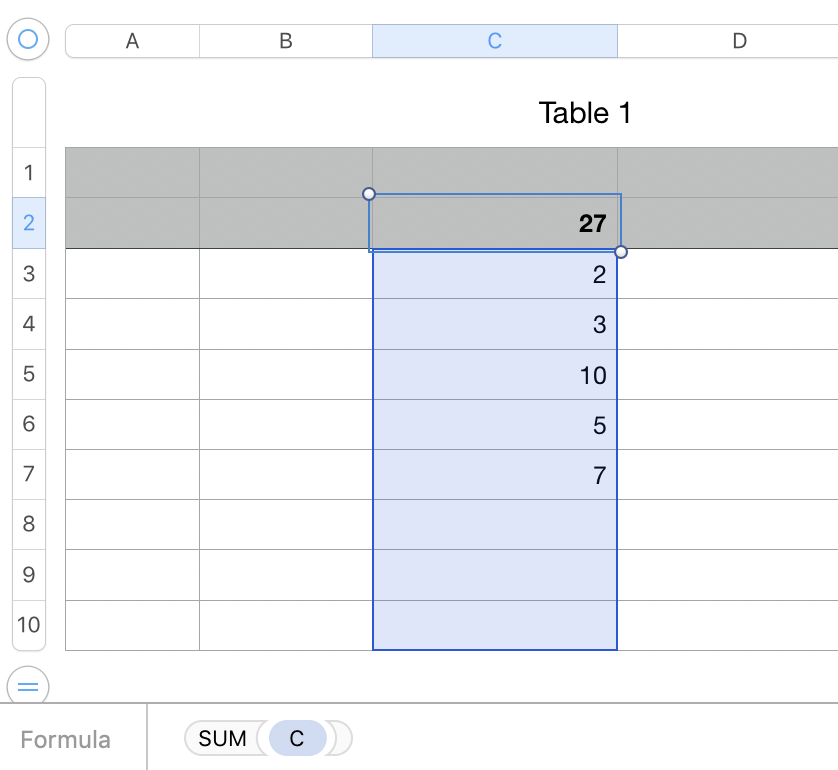Image resolution: width=838 pixels, height=770 pixels.
Task: Select row 8 header
Action: 29,524
